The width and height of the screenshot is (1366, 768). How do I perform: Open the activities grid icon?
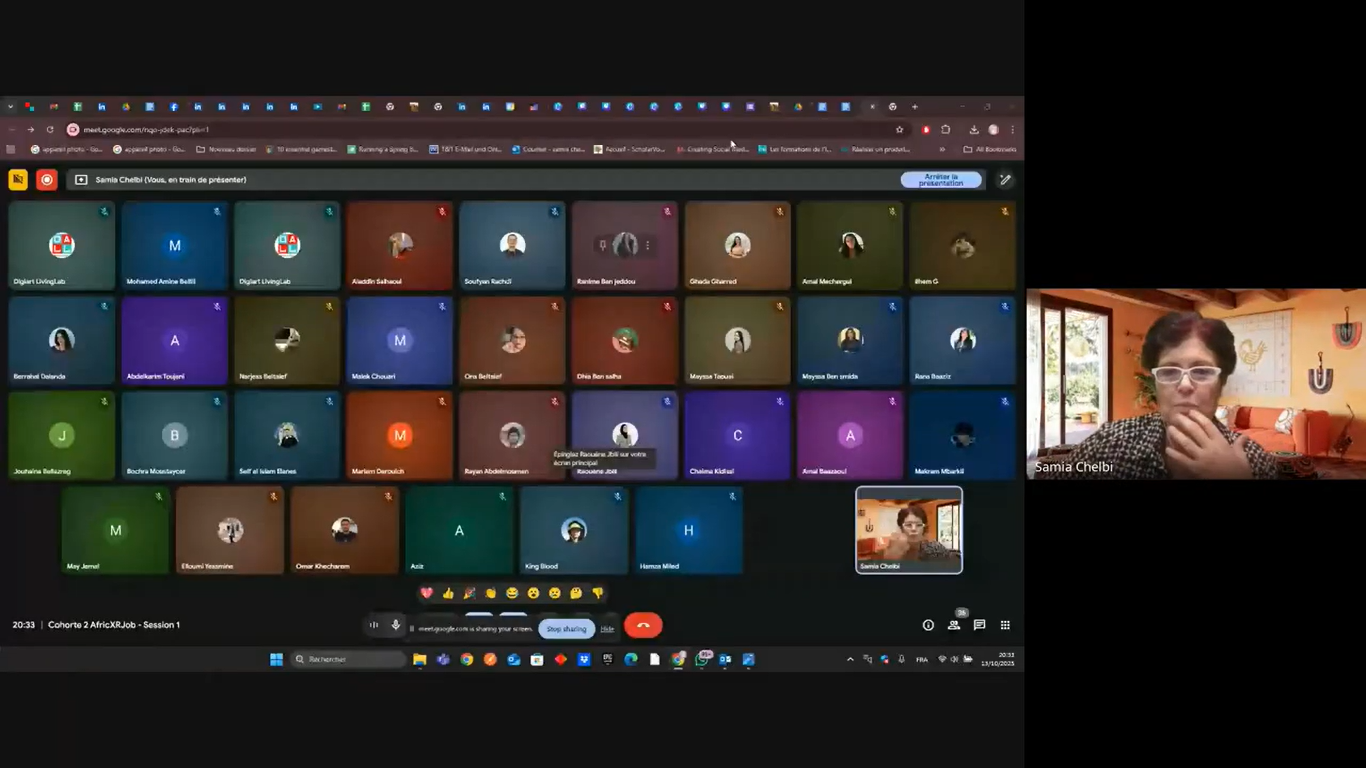coord(1005,625)
